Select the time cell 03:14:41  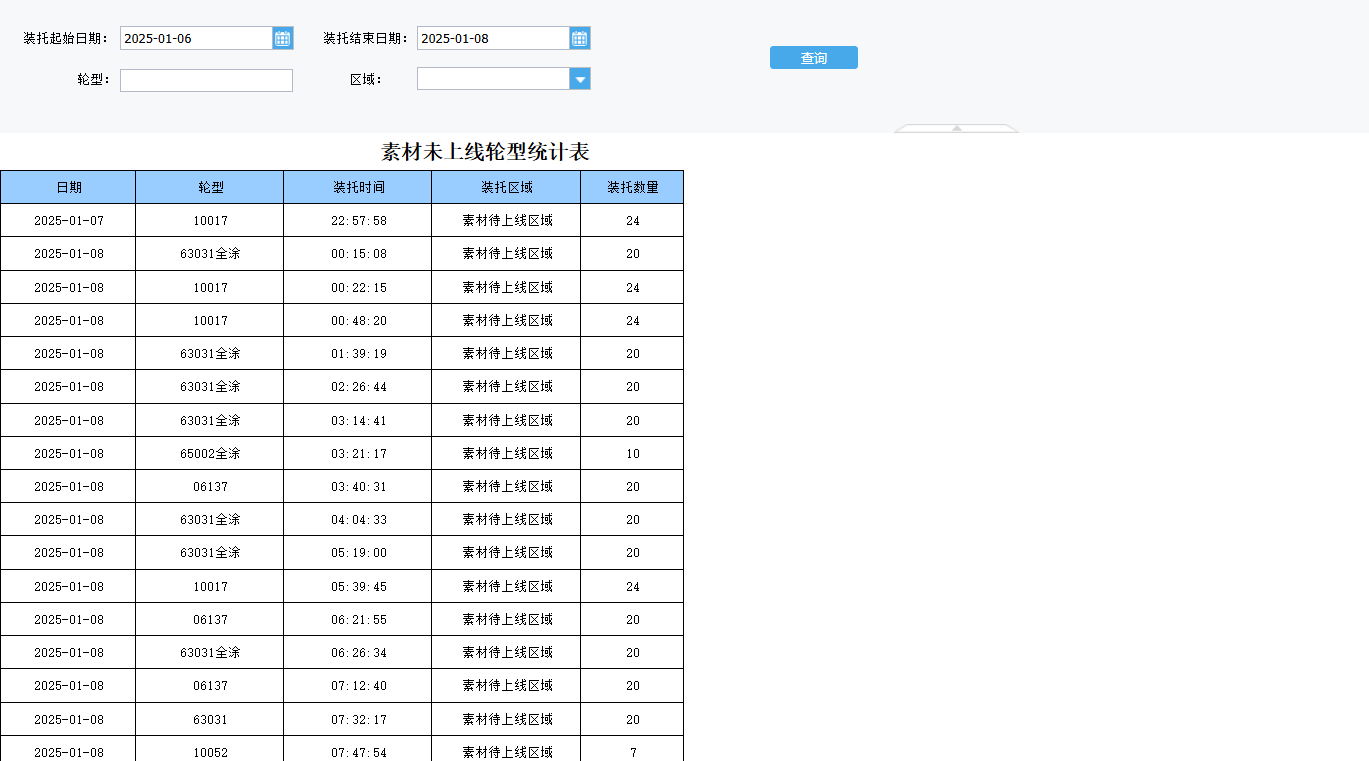pos(359,421)
